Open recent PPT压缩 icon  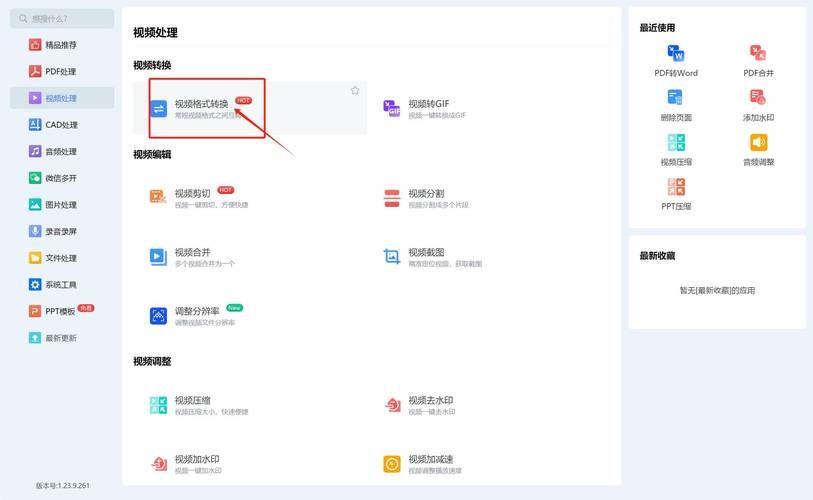[x=676, y=186]
